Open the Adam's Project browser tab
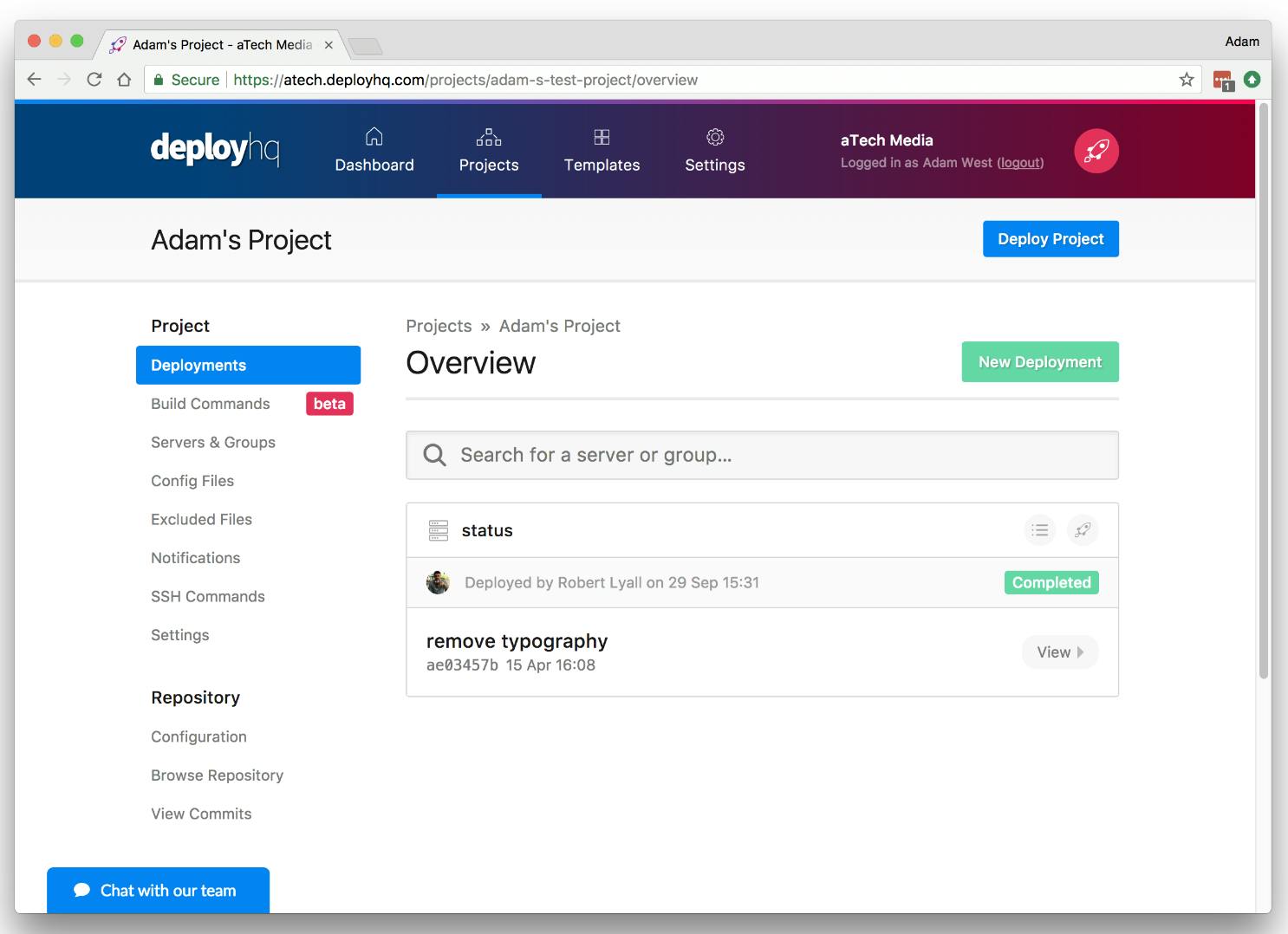1288x934 pixels. (x=216, y=44)
